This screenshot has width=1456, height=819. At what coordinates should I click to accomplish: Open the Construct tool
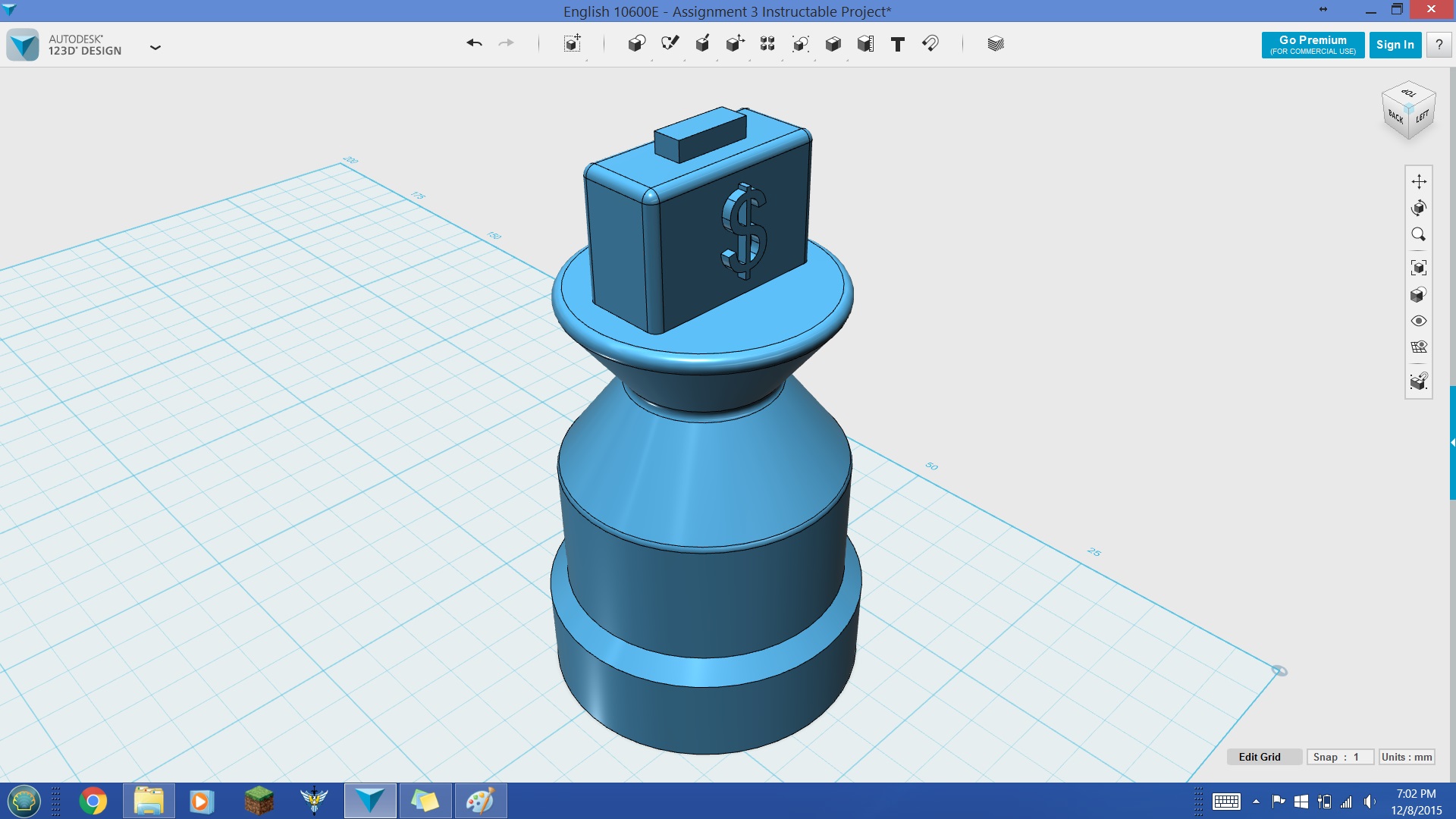tap(703, 43)
